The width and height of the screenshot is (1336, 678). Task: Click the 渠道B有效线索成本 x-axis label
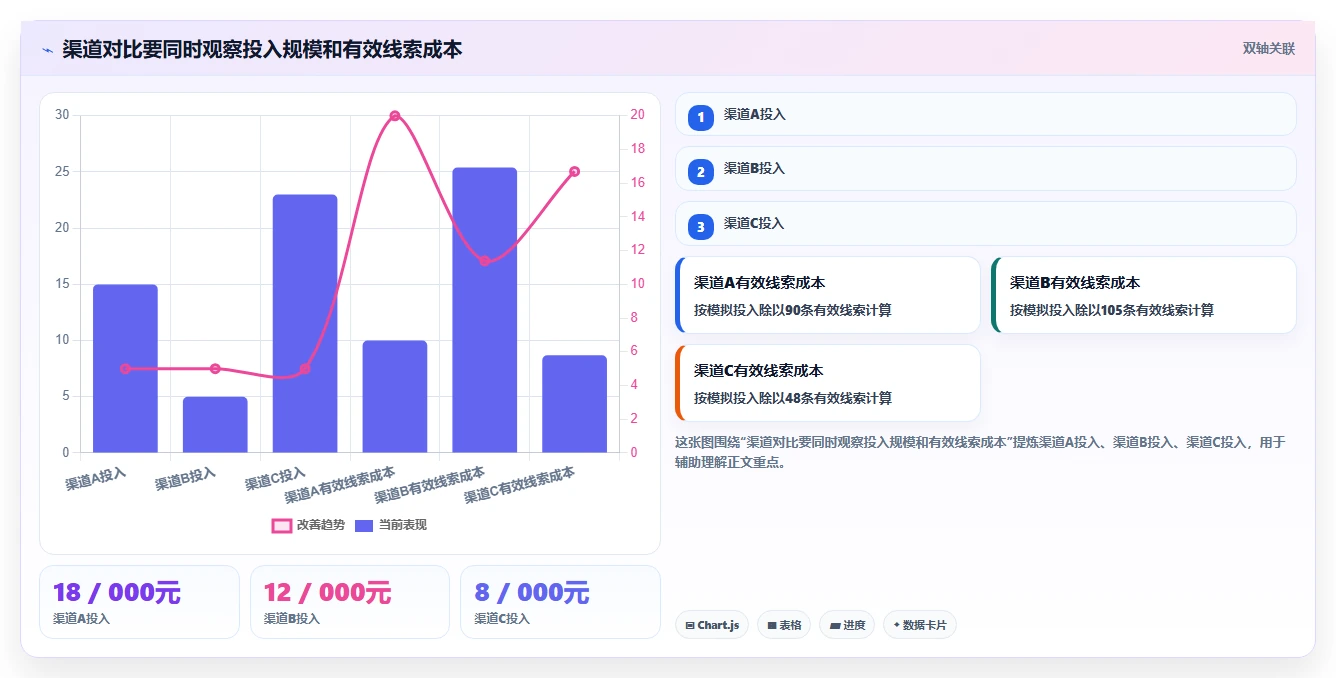pos(431,484)
